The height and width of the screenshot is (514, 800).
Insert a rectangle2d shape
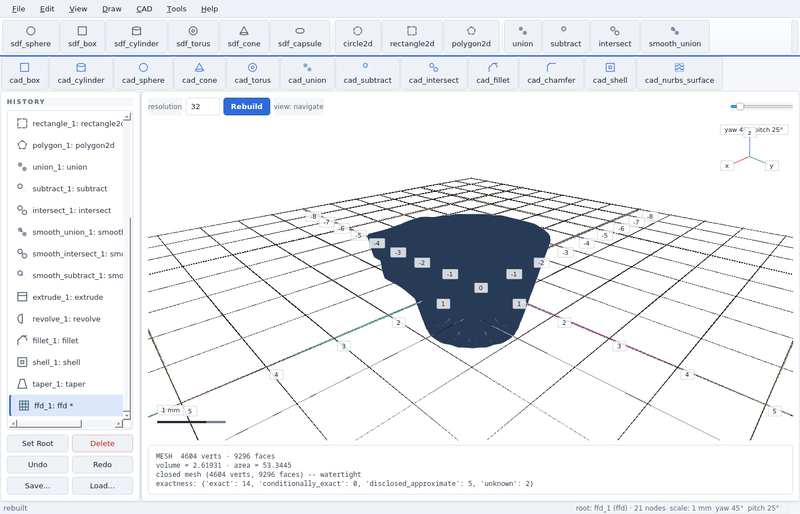click(412, 37)
